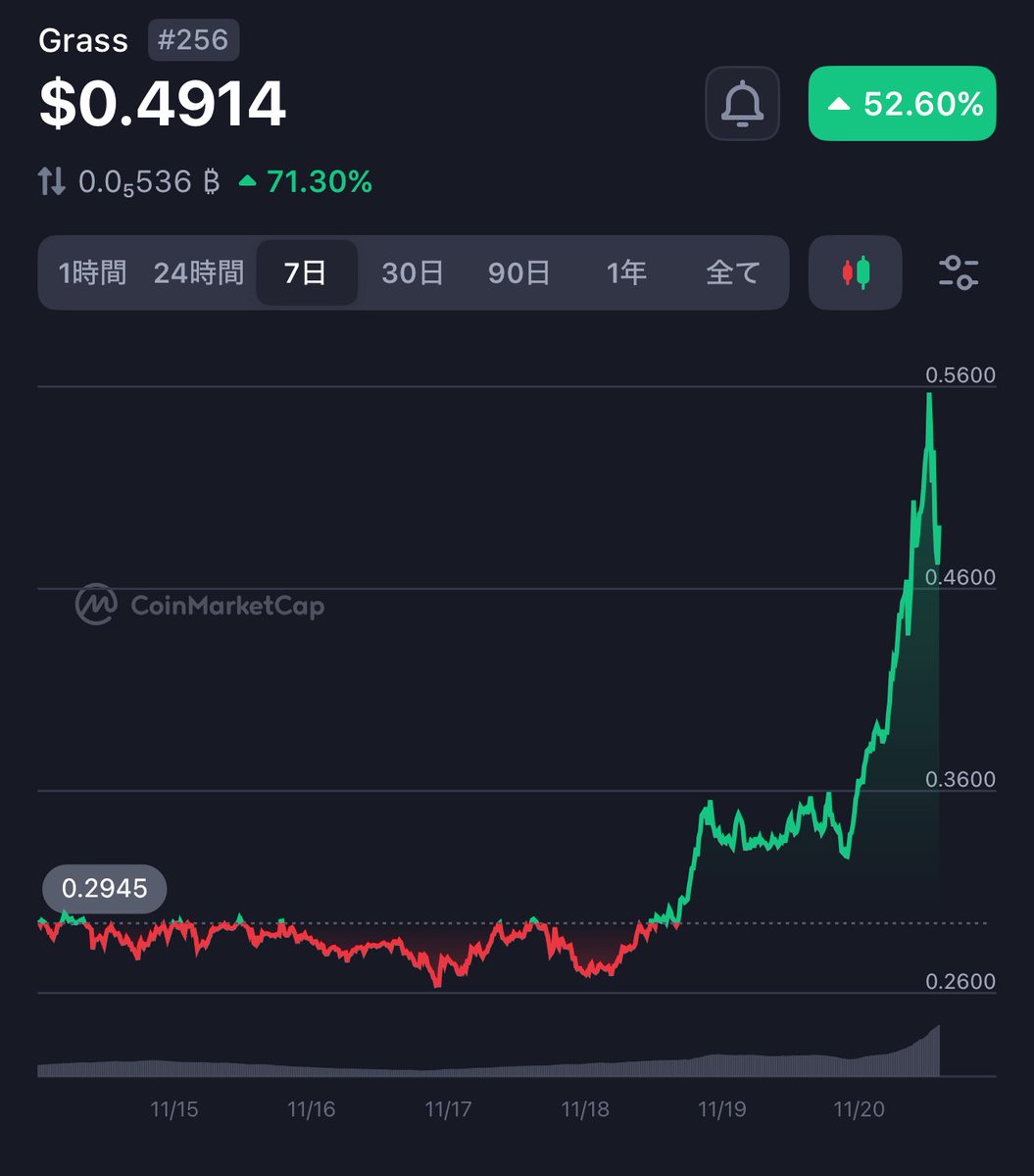The image size is (1034, 1176).
Task: Tap the 11/20 date label
Action: pyautogui.click(x=859, y=1109)
